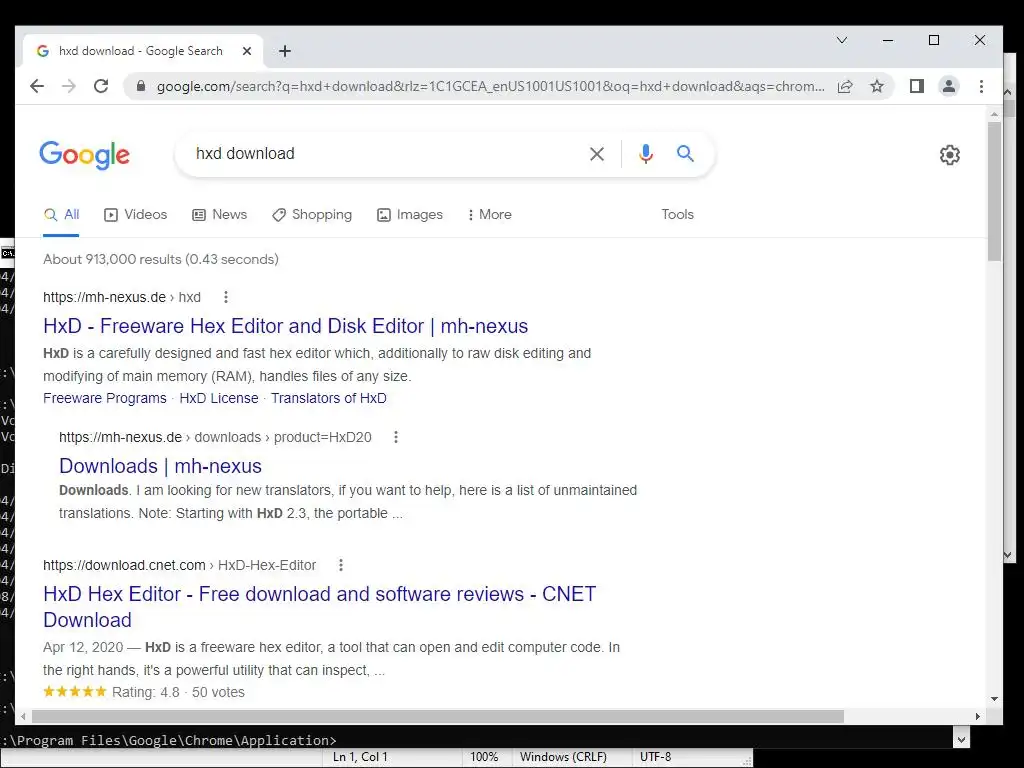Switch to Videos results

point(136,214)
